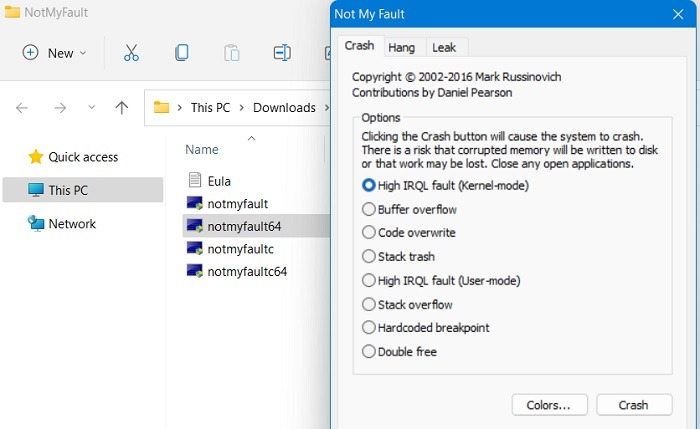700x429 pixels.
Task: Navigate back with the Back arrow
Action: point(22,108)
